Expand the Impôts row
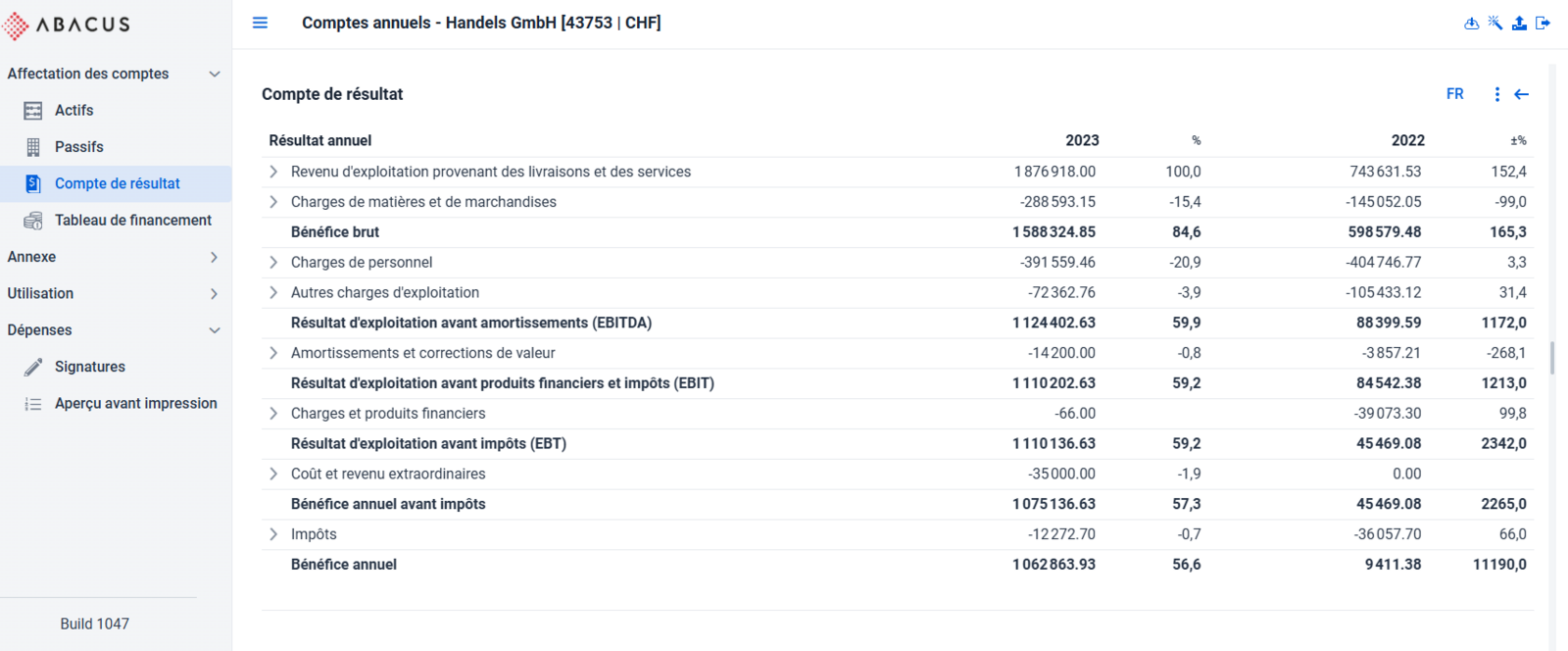1568x651 pixels. [273, 534]
